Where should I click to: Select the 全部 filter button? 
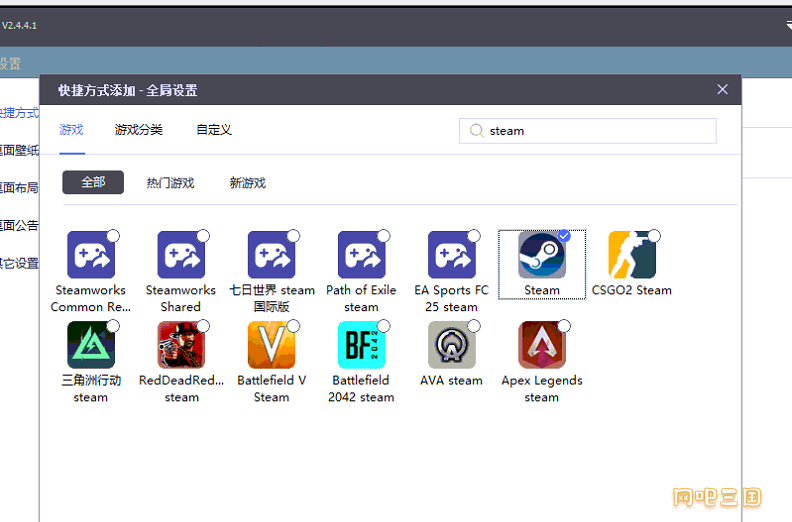(x=93, y=182)
